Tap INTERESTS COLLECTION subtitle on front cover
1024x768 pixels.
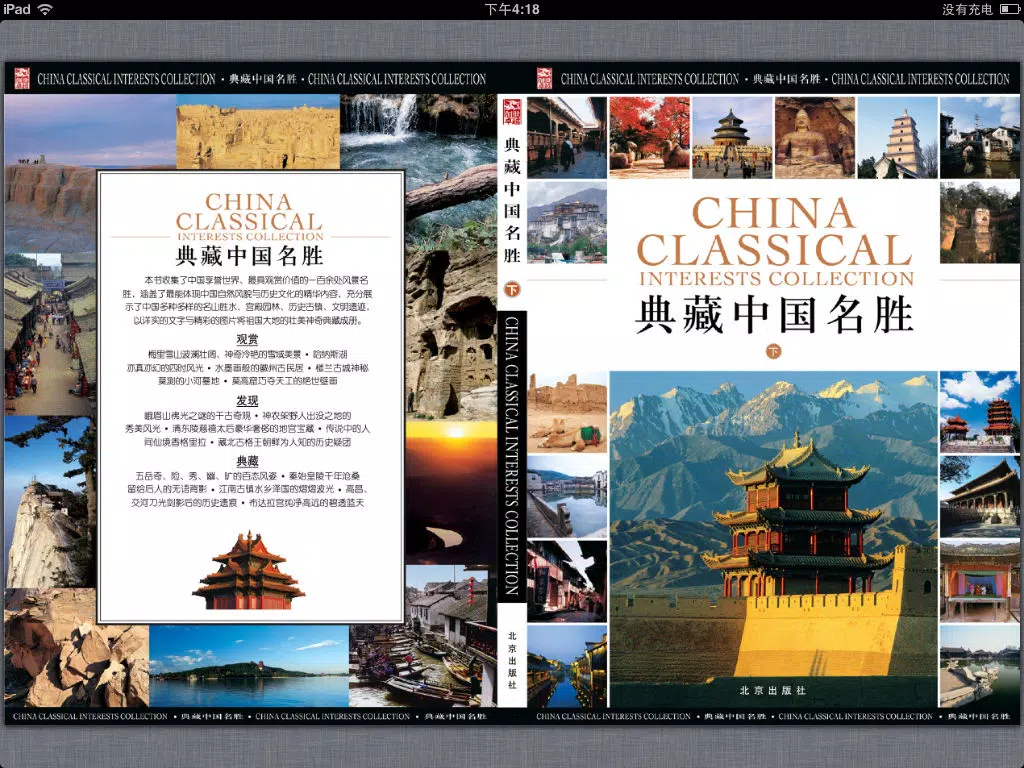pyautogui.click(x=776, y=278)
